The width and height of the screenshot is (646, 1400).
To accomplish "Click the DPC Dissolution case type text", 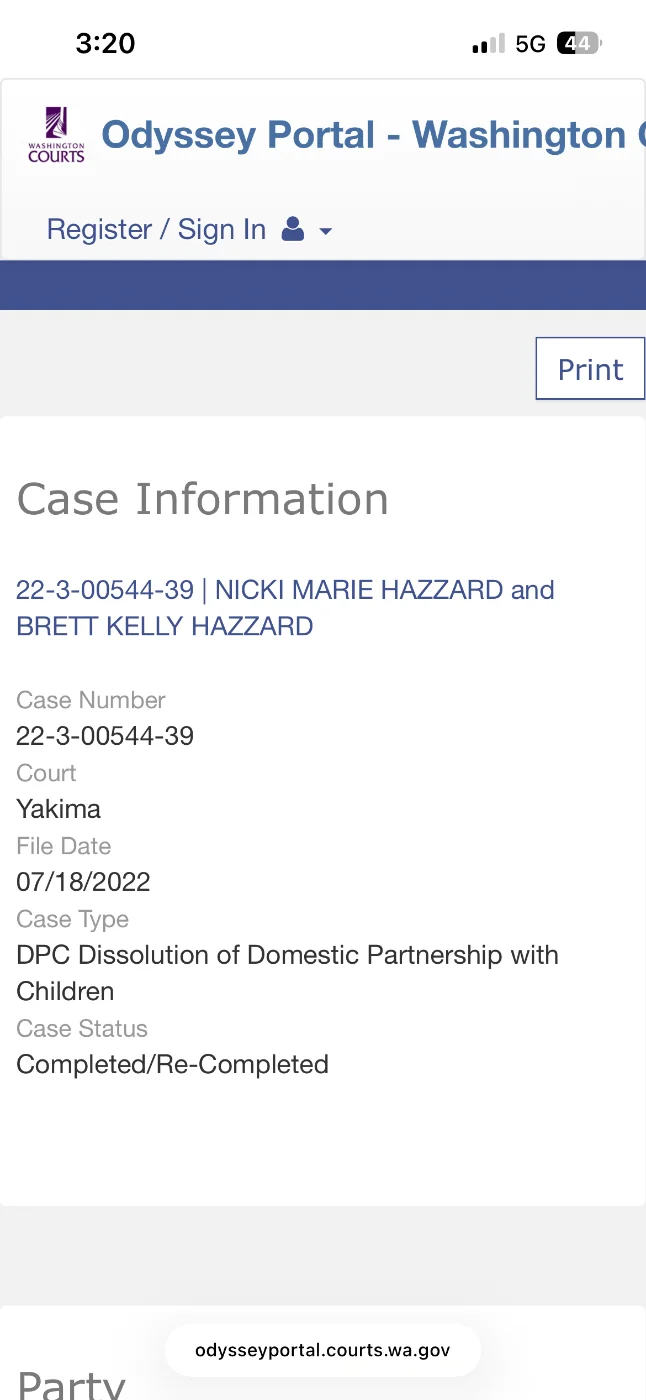I will [287, 955].
